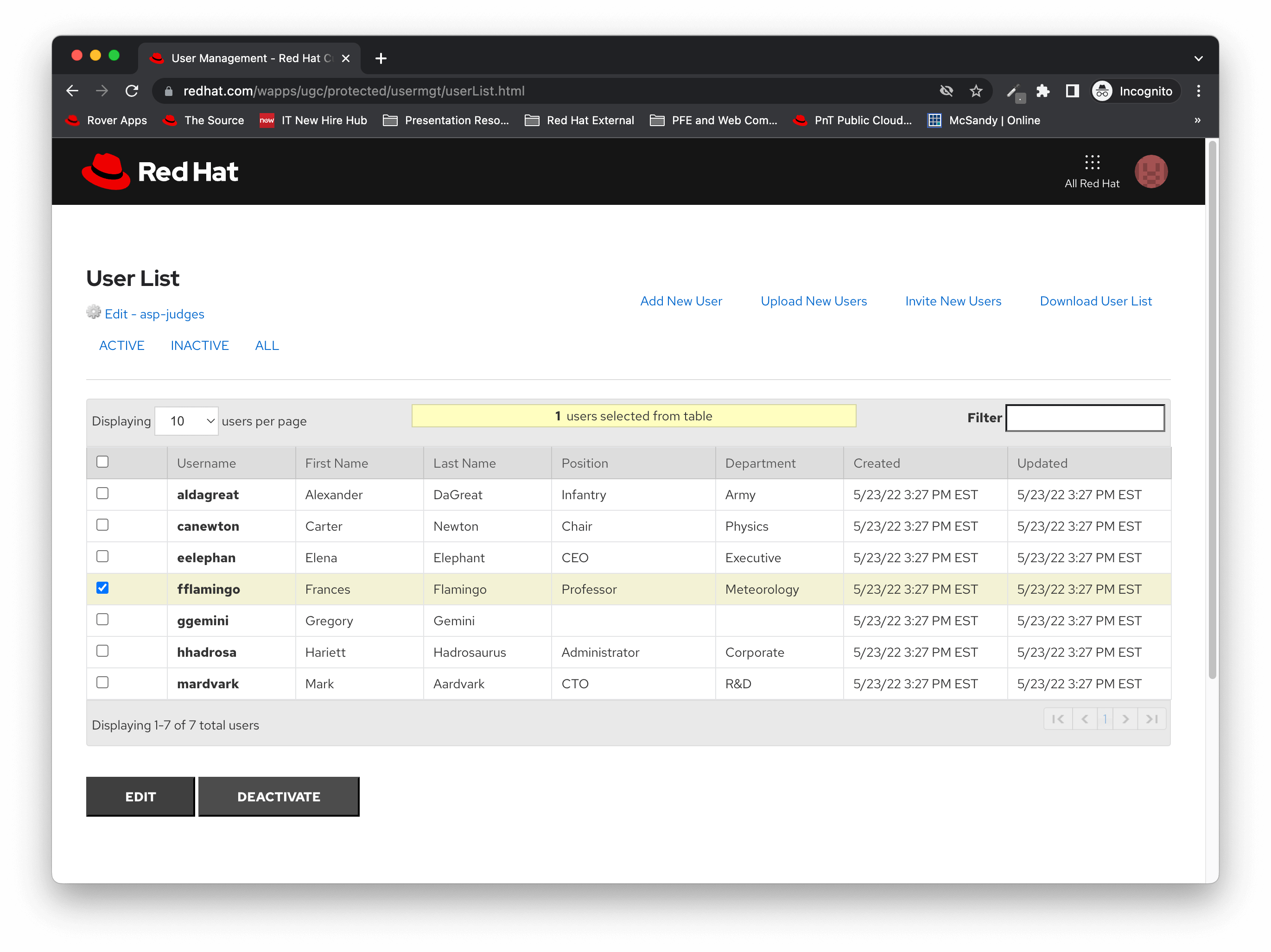1271x952 pixels.
Task: Click the Edit asp-judges pencil icon
Action: (93, 313)
